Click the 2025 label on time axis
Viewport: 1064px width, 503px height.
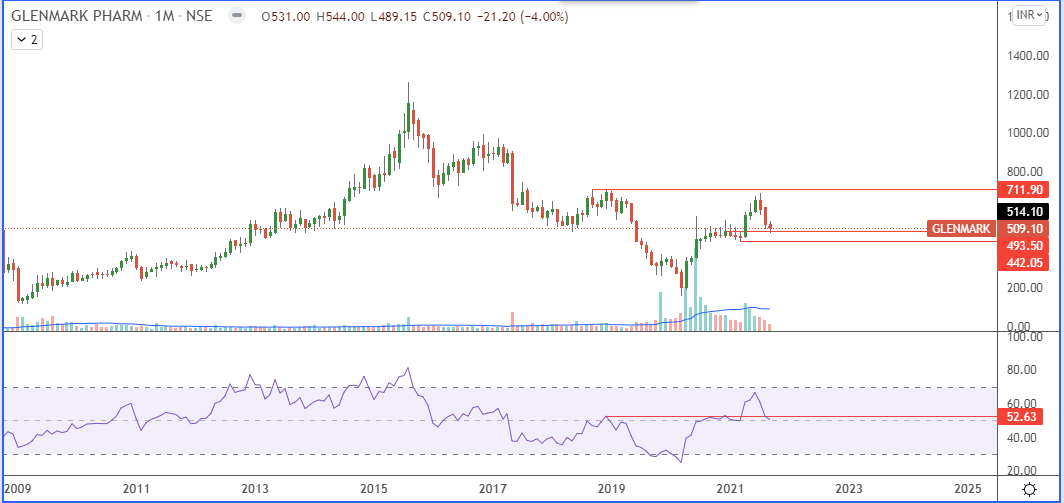[968, 489]
